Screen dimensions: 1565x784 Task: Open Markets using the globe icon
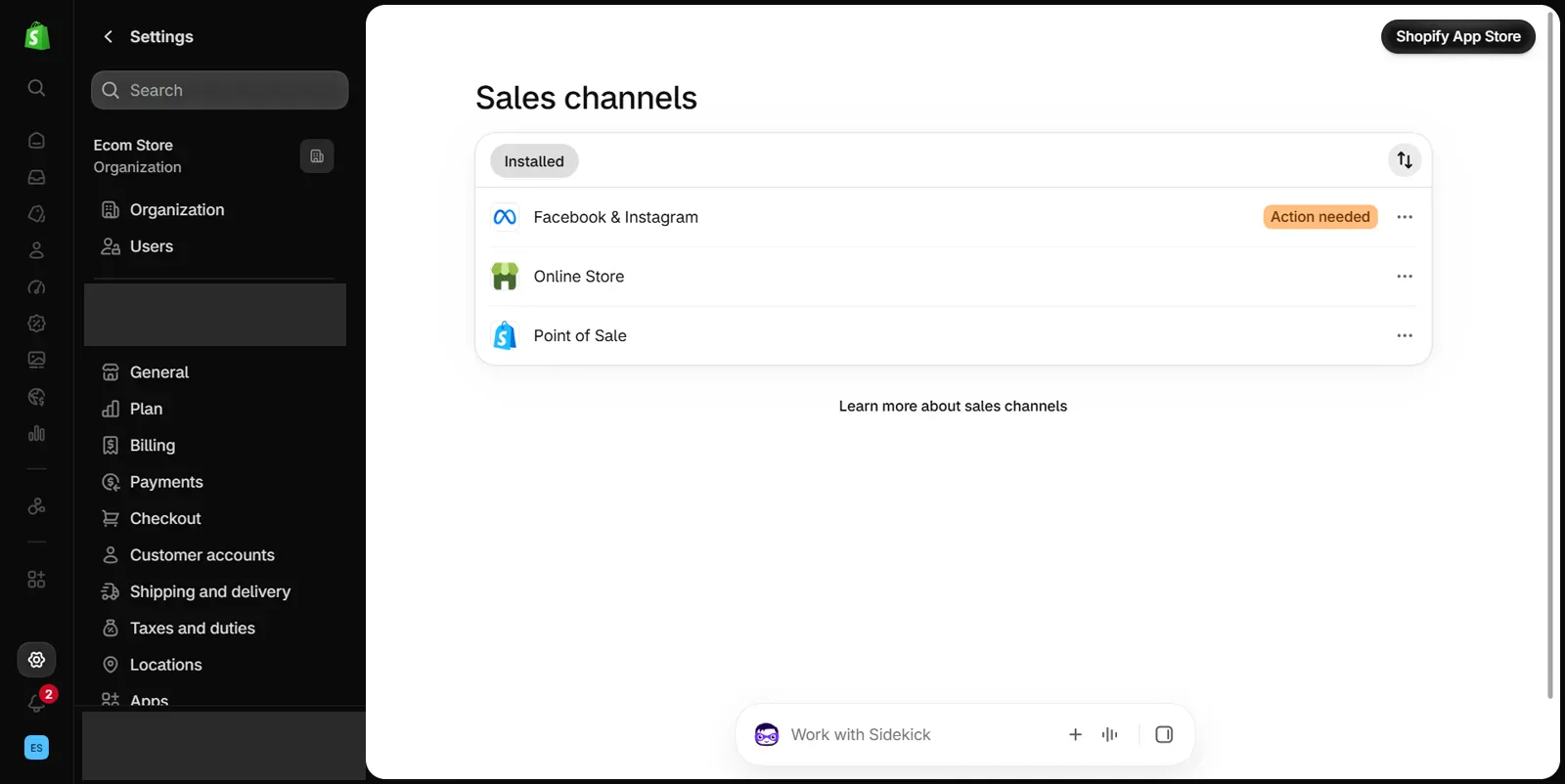[37, 397]
